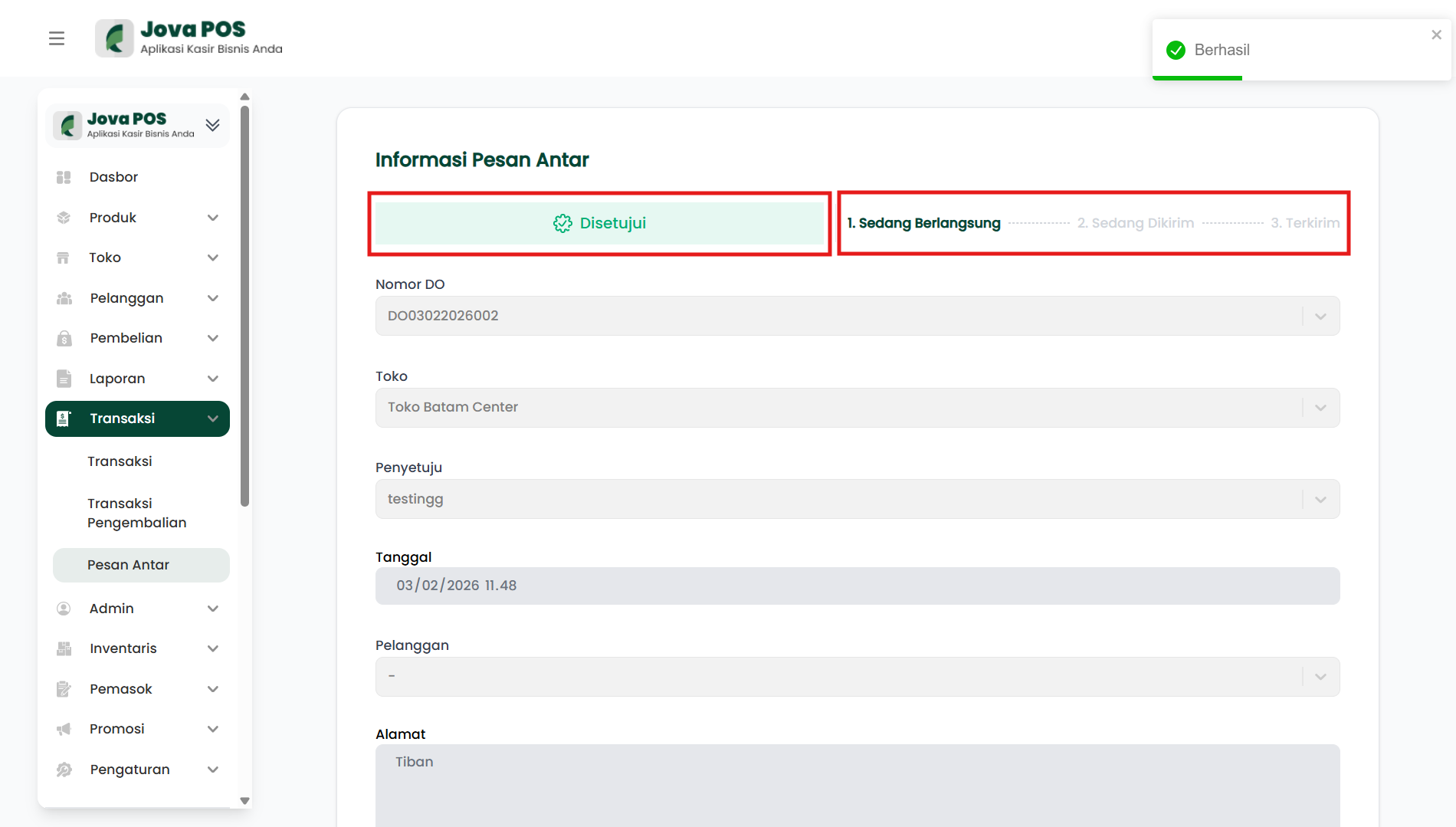
Task: Expand the Produk submenu chevron
Action: 213,218
